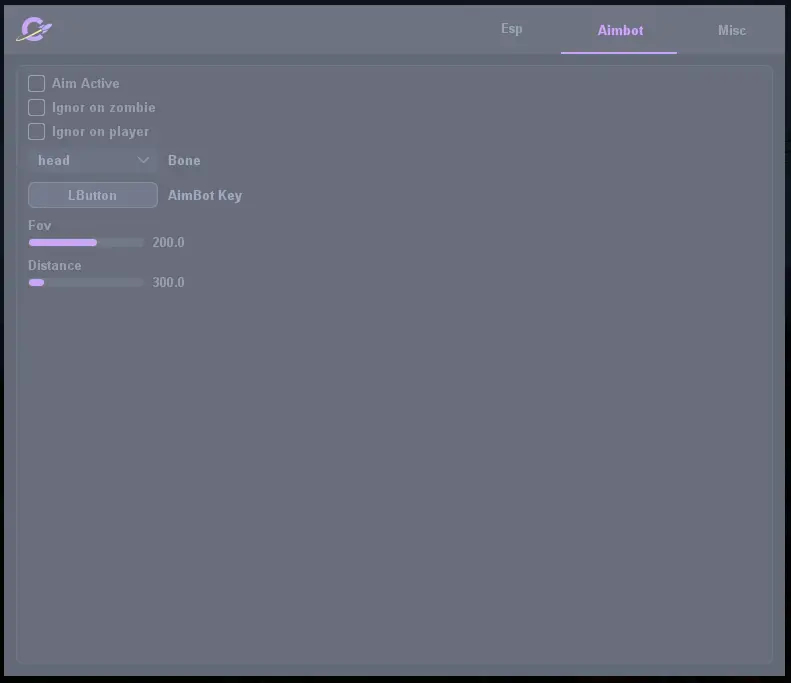Click the Ignor on zombie label
The image size is (791, 683).
pos(103,108)
